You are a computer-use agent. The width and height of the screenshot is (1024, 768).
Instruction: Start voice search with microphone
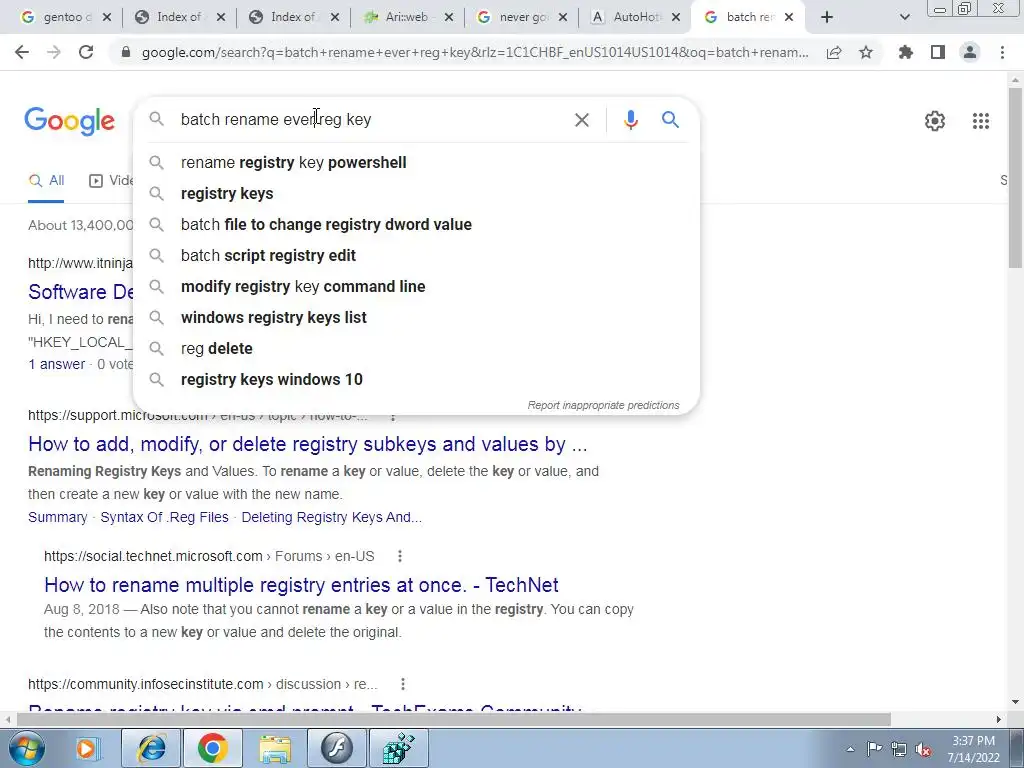click(630, 120)
